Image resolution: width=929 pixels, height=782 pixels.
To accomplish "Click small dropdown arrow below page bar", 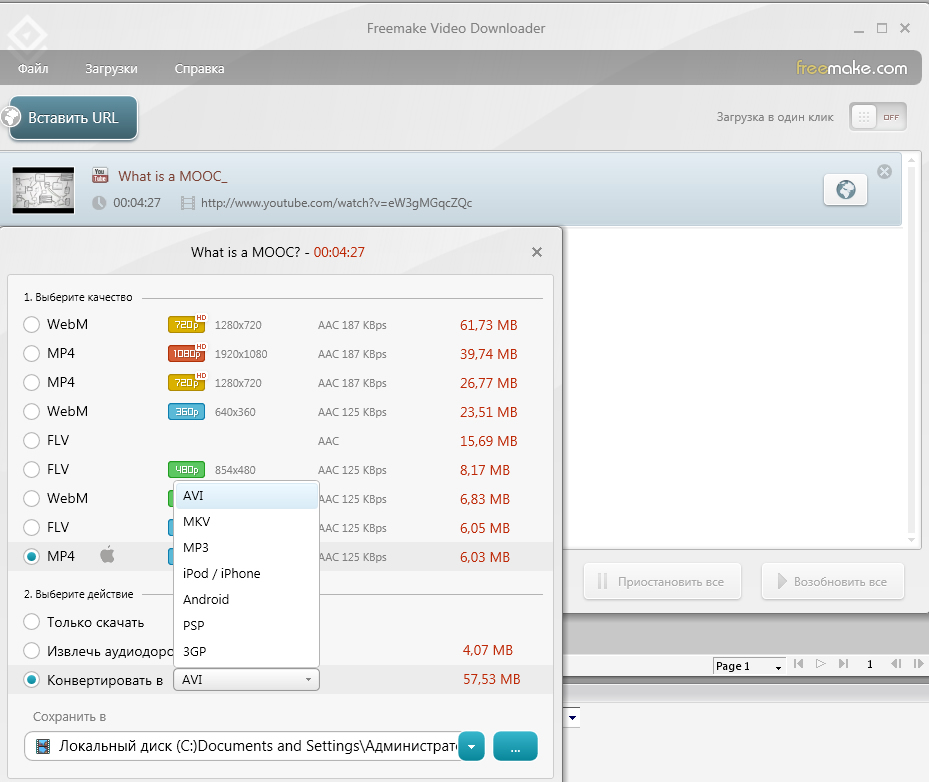I will pyautogui.click(x=572, y=718).
